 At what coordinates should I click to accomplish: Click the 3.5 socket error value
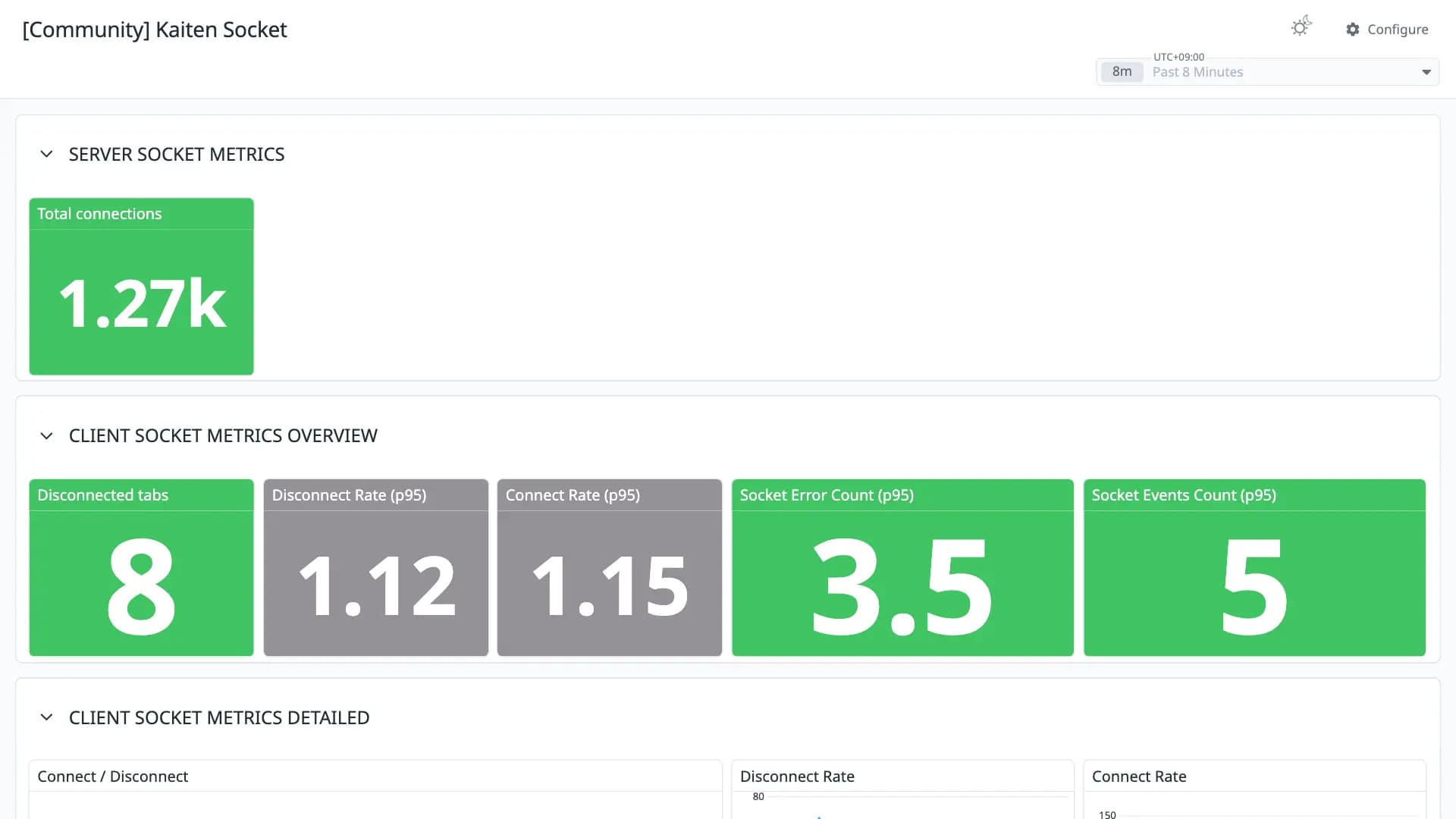coord(902,587)
